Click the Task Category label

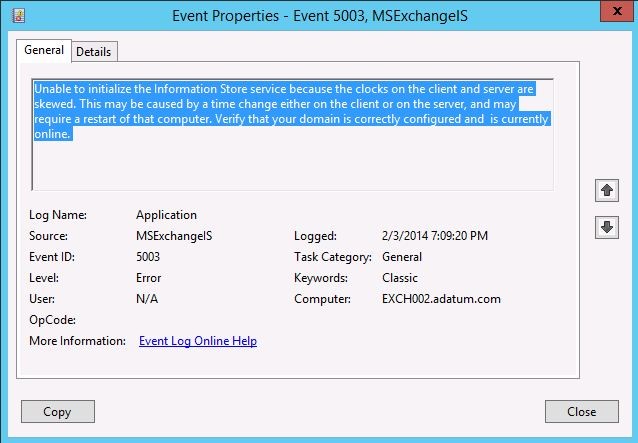(333, 257)
